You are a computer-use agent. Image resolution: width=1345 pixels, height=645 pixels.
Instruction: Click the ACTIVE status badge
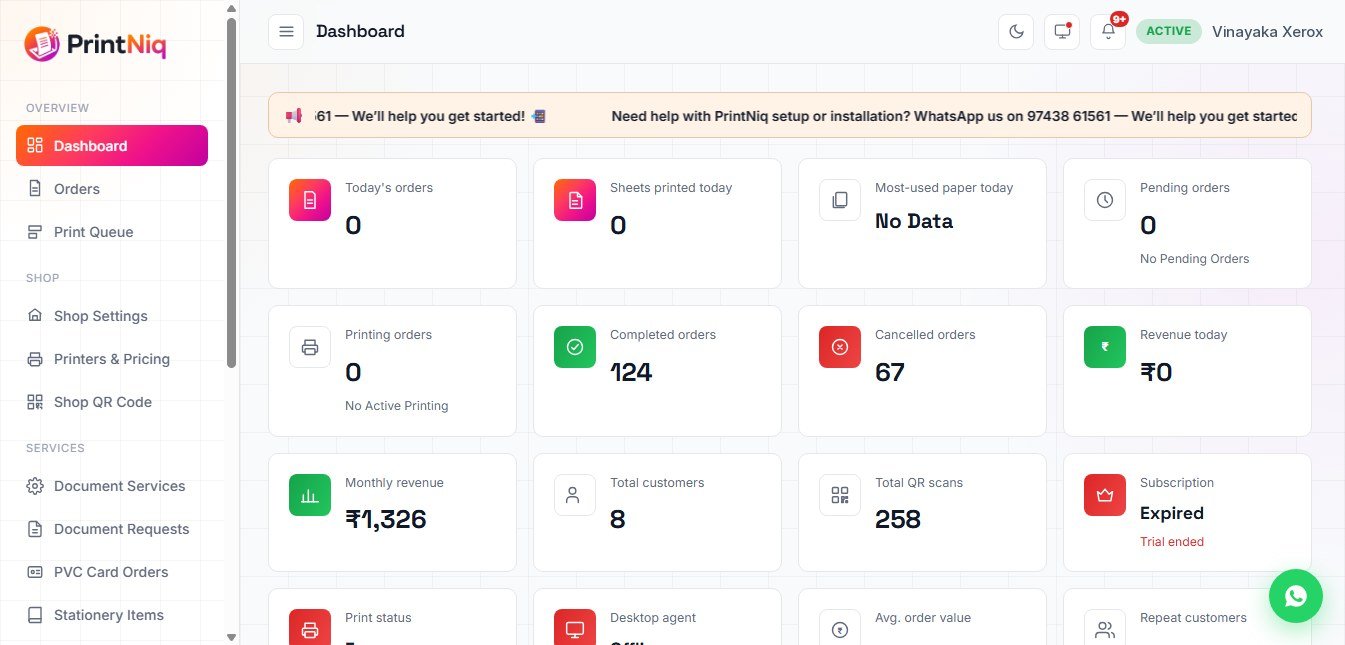[1169, 31]
